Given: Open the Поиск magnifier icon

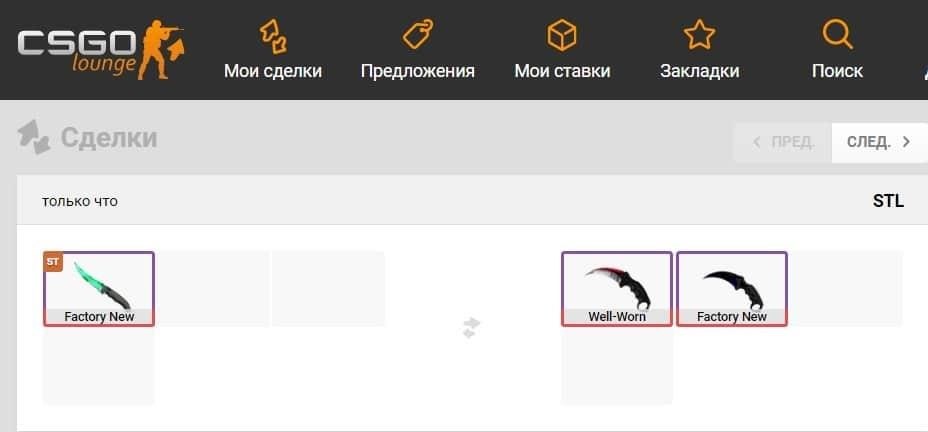Looking at the screenshot, I should point(837,35).
